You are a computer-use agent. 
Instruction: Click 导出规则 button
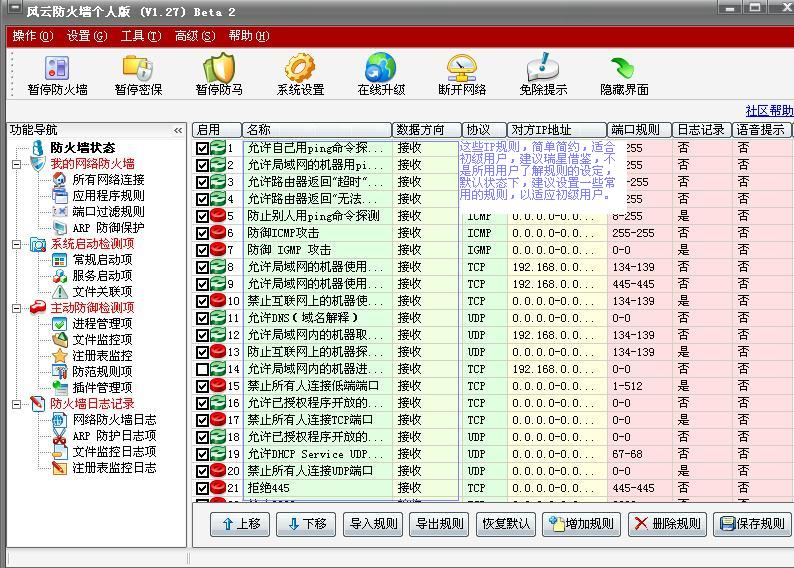pos(439,524)
